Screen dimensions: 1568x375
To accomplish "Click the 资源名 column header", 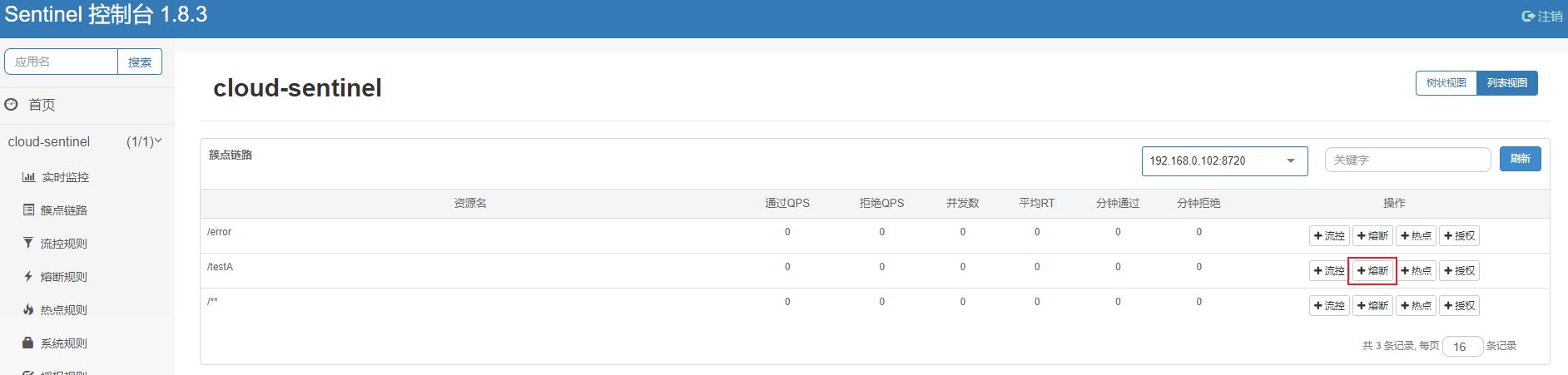I will (470, 204).
